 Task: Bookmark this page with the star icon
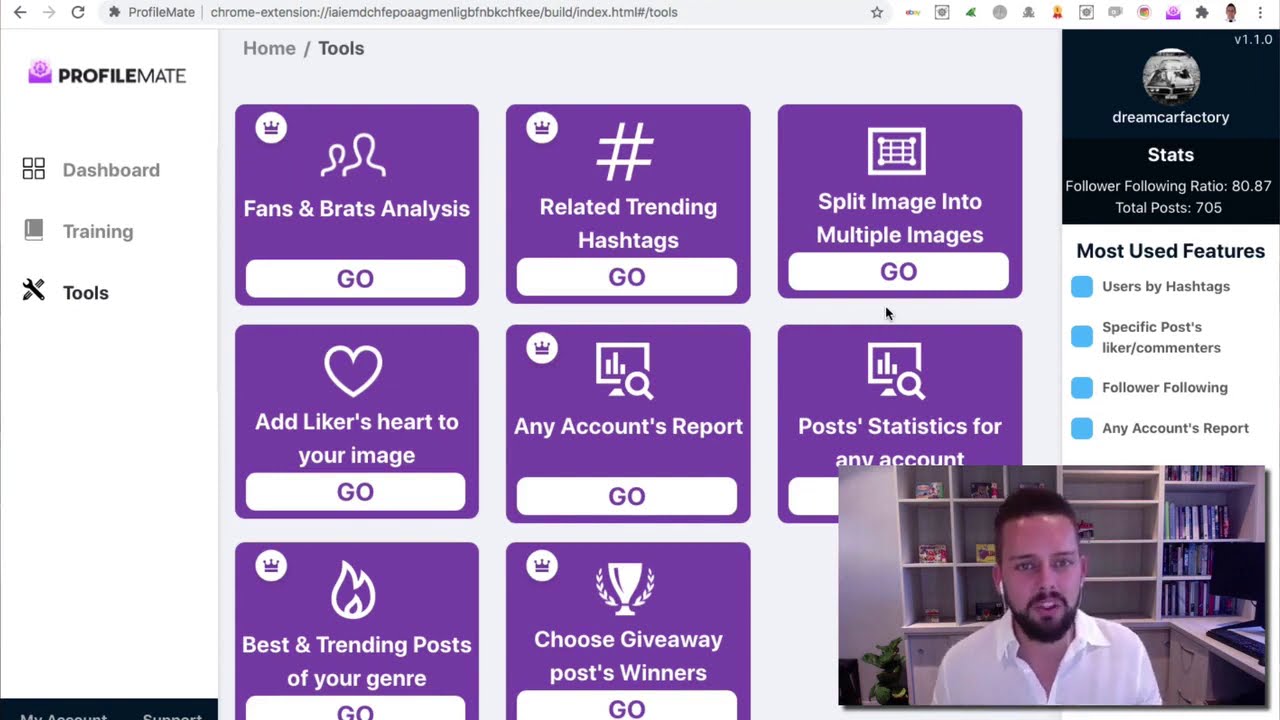[877, 12]
